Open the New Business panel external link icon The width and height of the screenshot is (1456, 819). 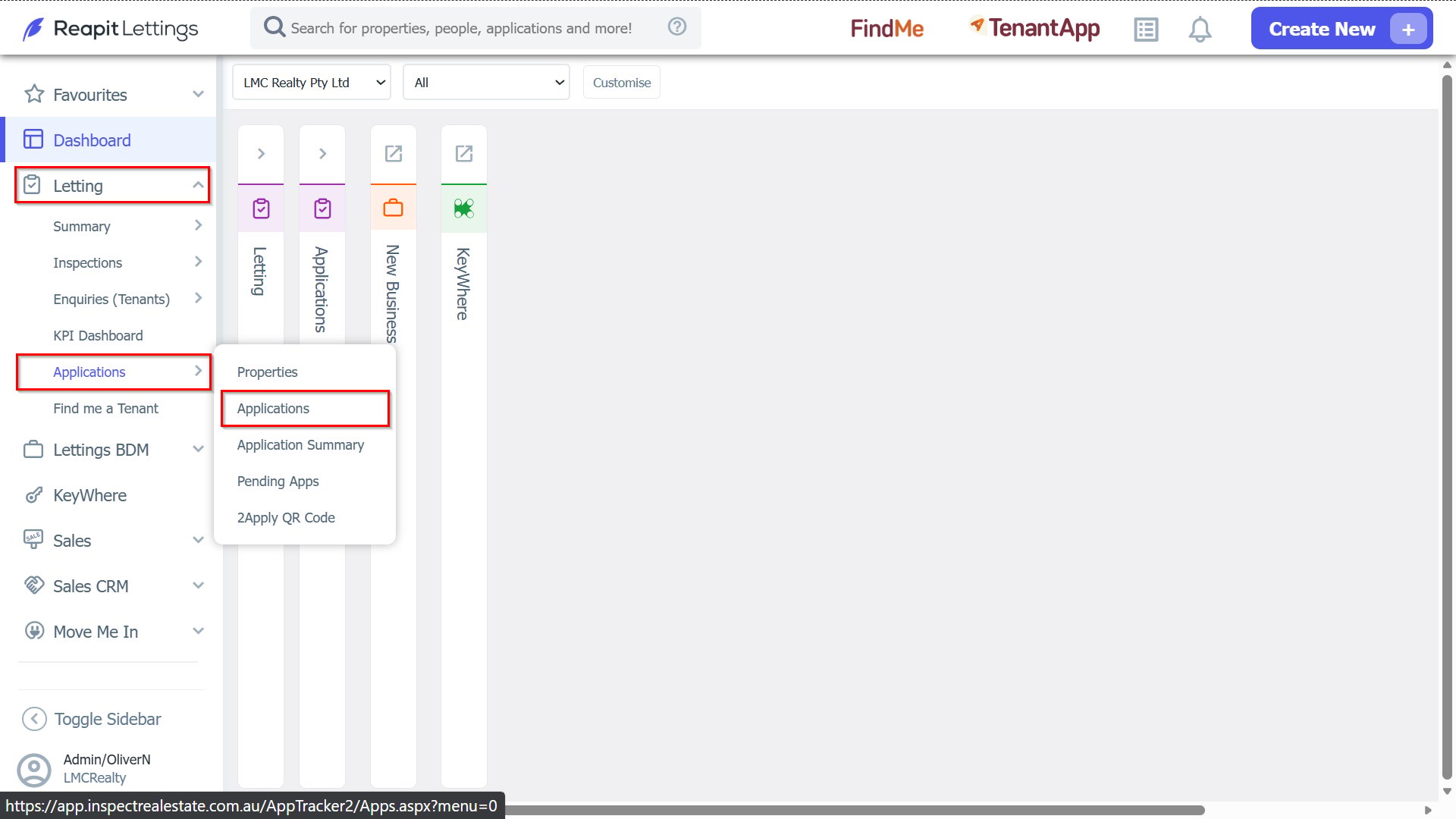click(394, 154)
